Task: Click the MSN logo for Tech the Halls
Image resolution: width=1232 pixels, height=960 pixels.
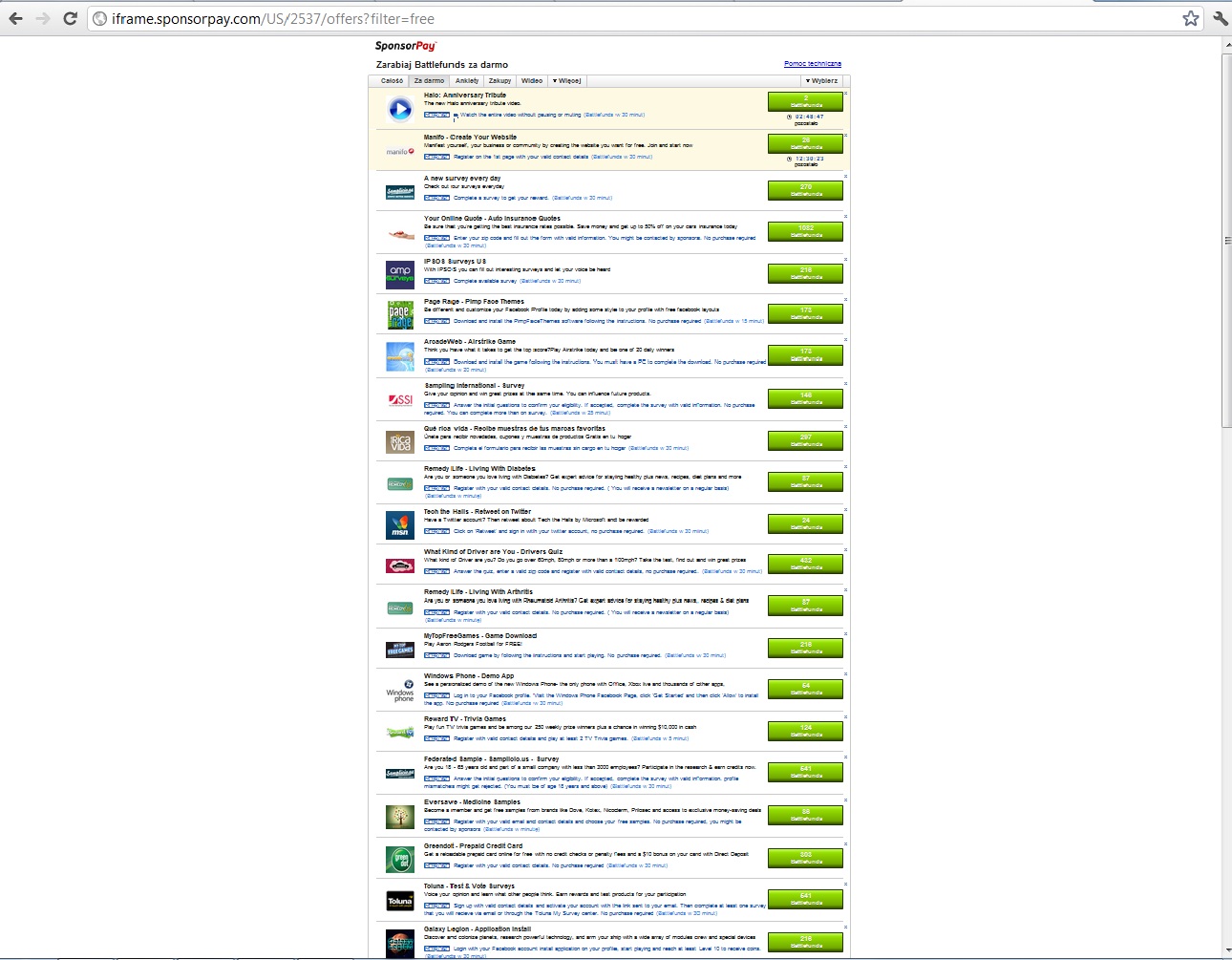Action: (x=400, y=525)
